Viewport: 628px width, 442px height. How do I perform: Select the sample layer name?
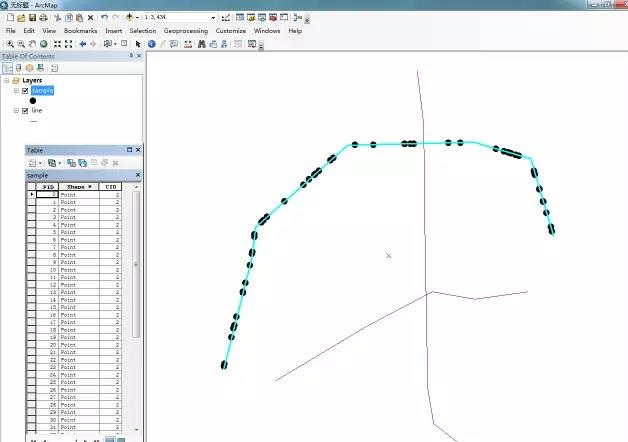point(42,91)
